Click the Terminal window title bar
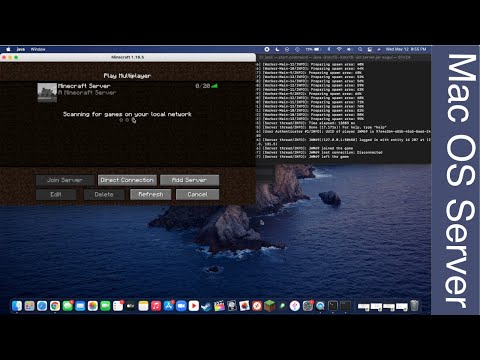Screen dimensions: 480x360 tap(344, 57)
